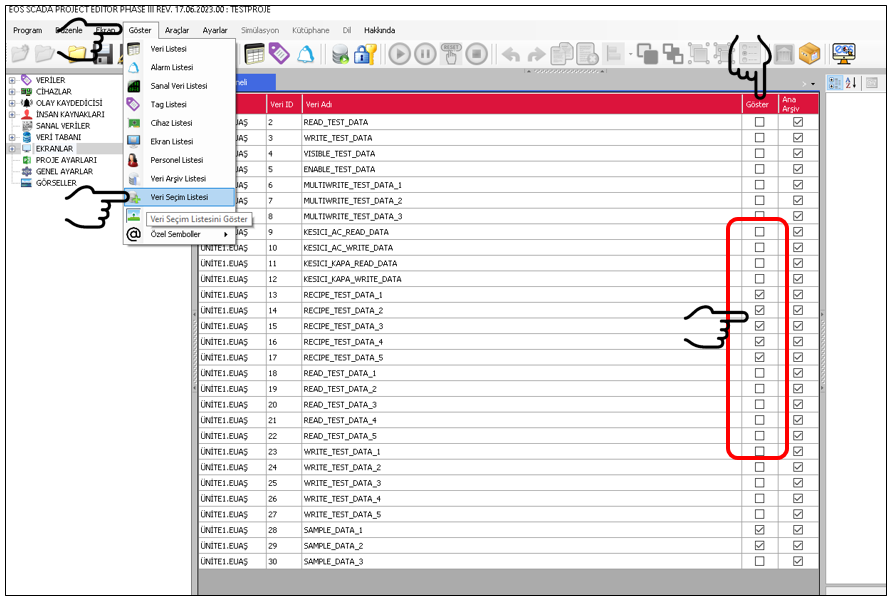Click the new project file icon
This screenshot has width=894, height=602.
click(20, 54)
